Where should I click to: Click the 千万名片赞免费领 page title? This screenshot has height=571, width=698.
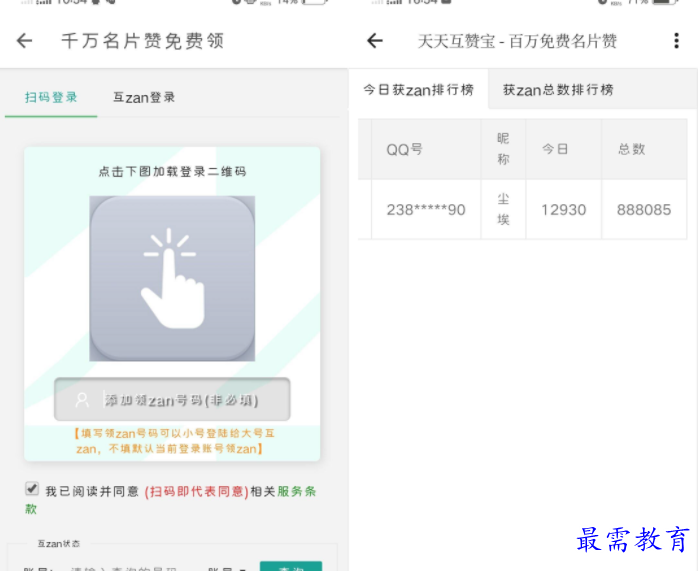point(142,41)
